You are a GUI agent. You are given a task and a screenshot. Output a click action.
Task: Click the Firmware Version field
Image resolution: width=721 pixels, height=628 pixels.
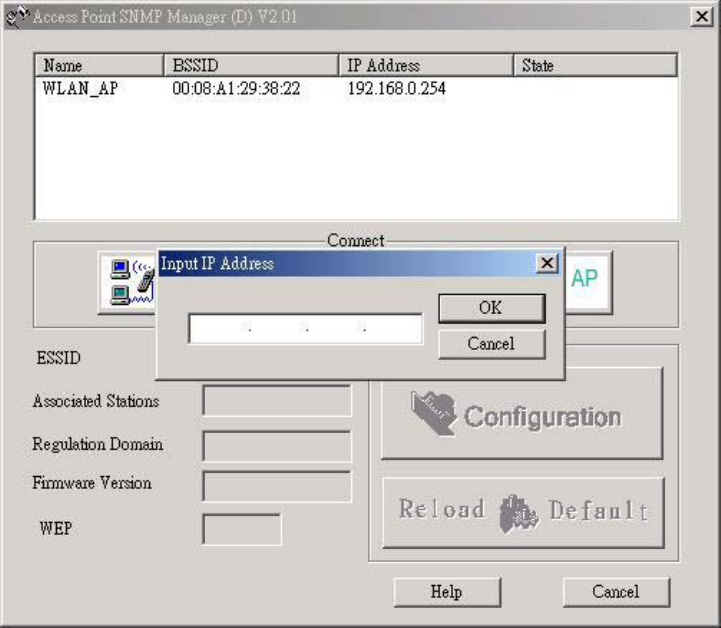[x=277, y=486]
